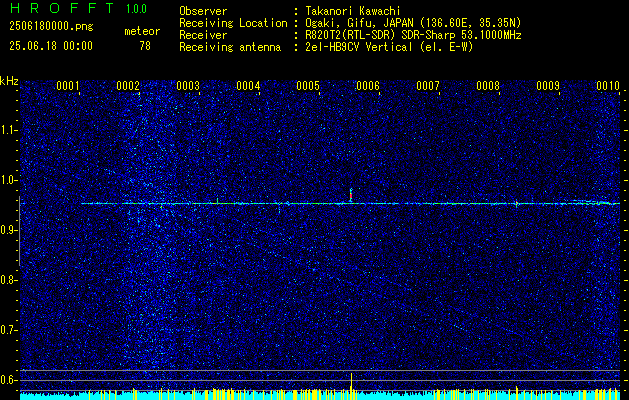The image size is (629, 400).
Task: Click location text Ogaki, Gifu, JAPAN
Action: (359, 23)
